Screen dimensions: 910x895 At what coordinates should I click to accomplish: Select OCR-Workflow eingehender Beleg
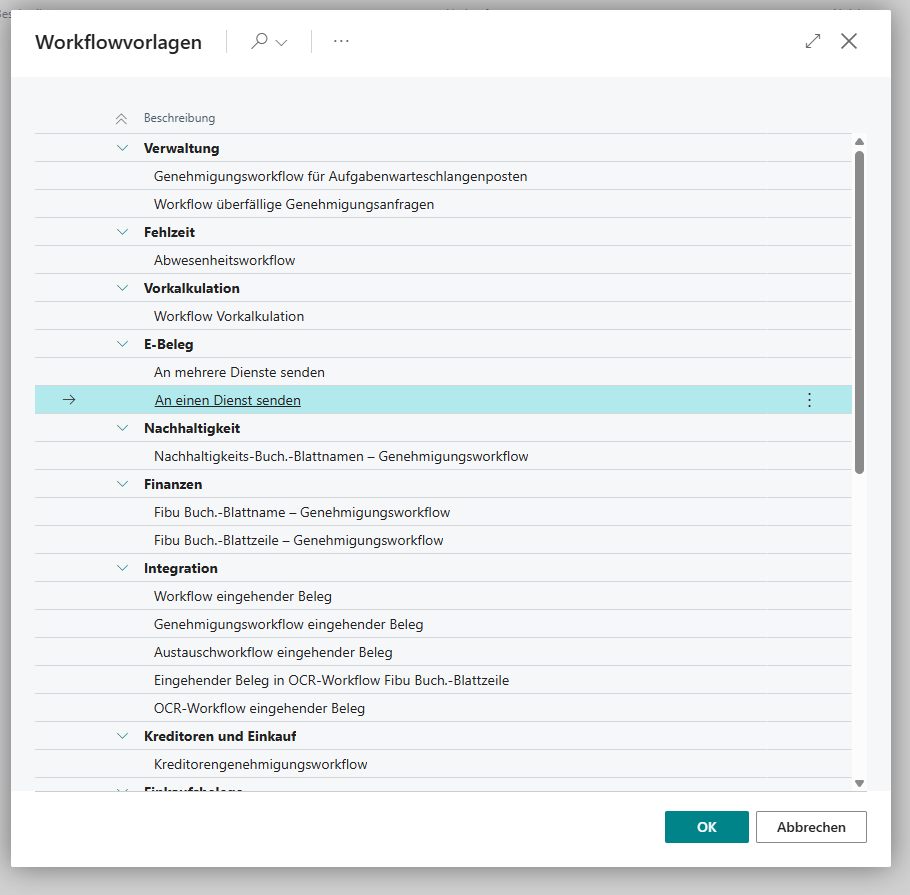260,707
